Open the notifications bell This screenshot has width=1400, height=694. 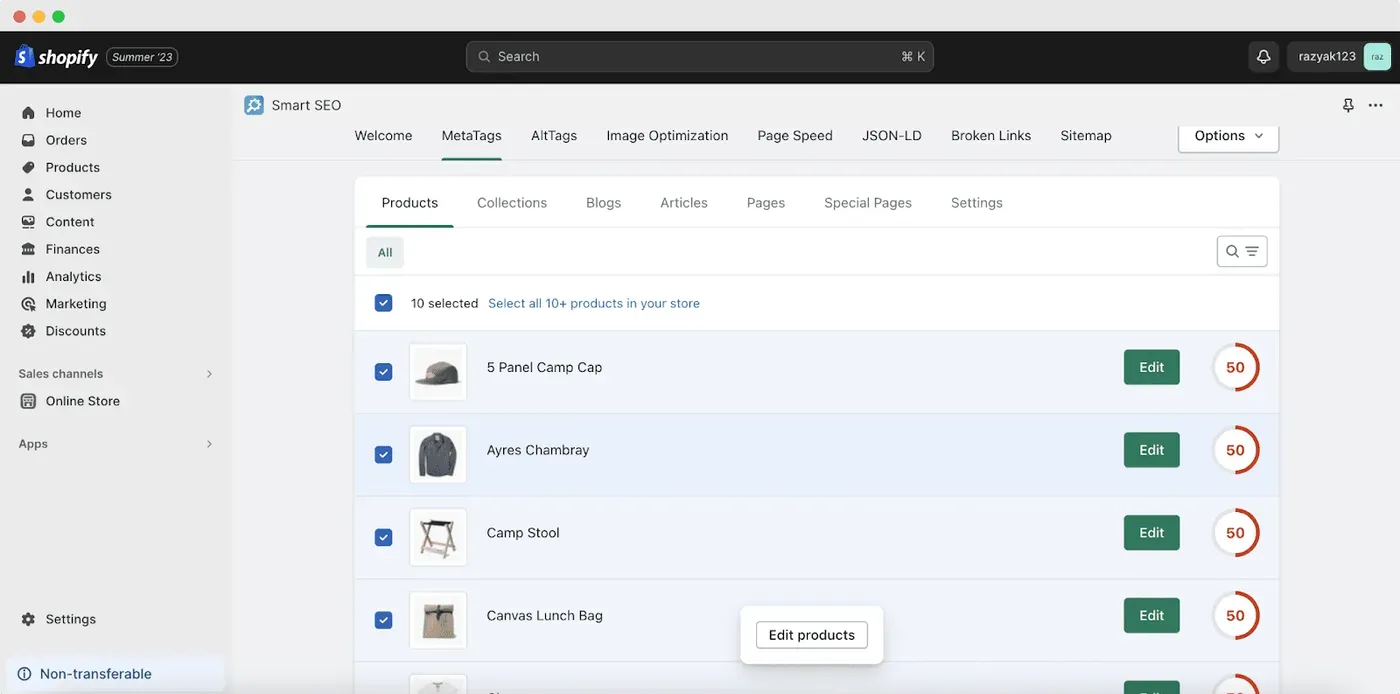(x=1263, y=57)
